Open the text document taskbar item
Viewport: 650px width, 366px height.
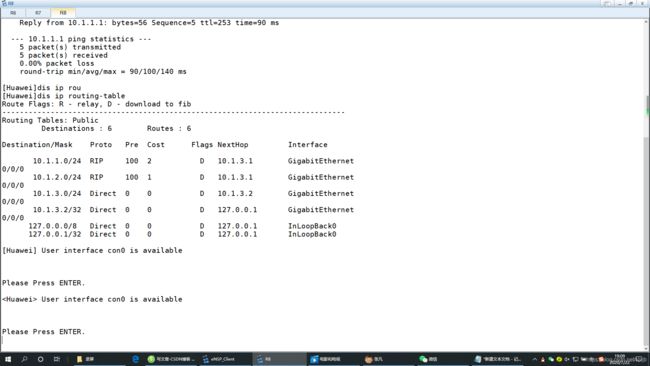pos(498,359)
